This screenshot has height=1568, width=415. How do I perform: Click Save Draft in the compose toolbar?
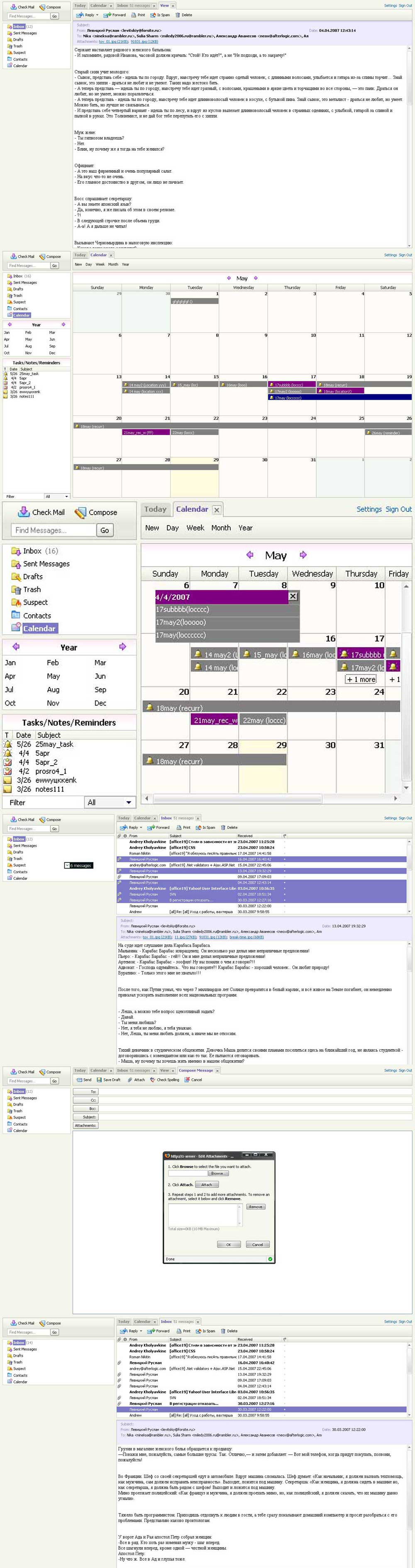pyautogui.click(x=108, y=1079)
